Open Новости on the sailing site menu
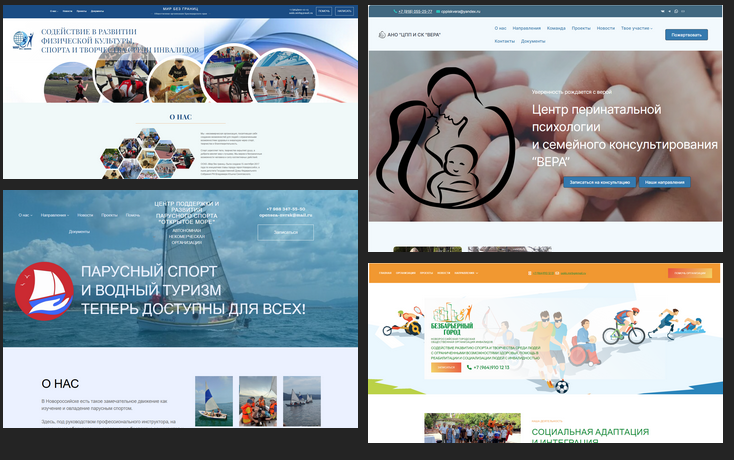This screenshot has width=734, height=460. (x=85, y=215)
